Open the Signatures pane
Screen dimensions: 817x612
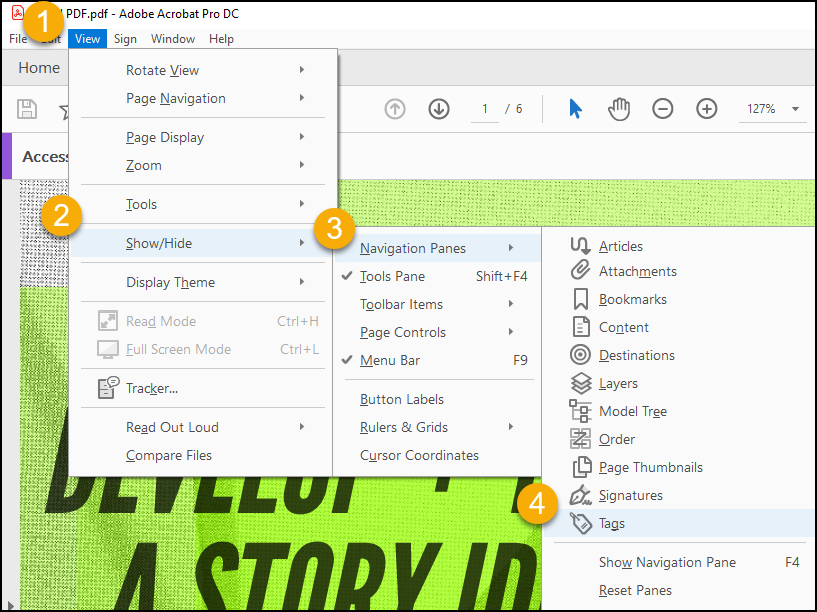(x=679, y=495)
